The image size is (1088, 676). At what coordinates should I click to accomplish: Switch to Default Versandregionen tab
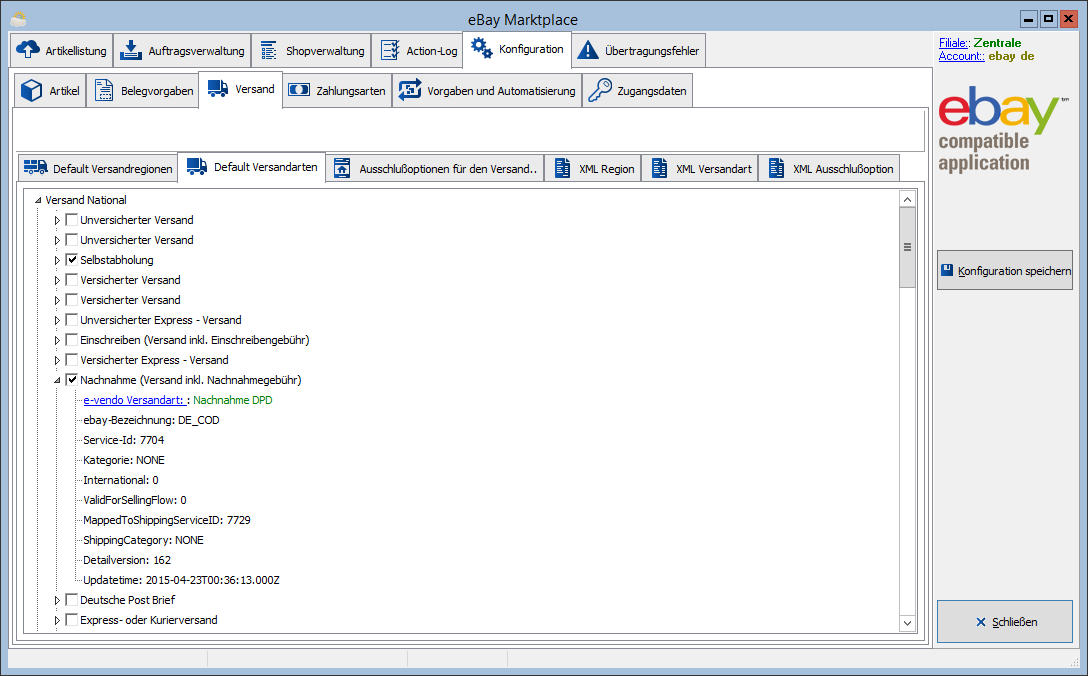tap(98, 169)
